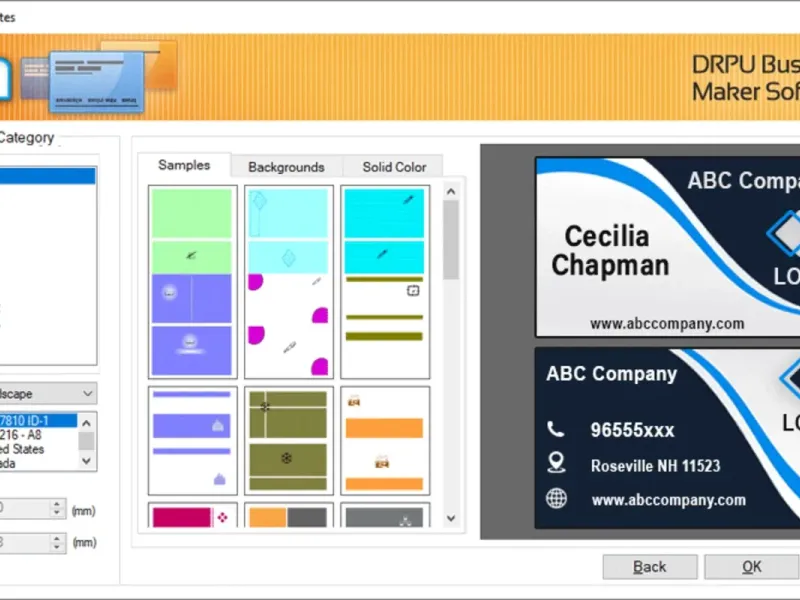Decrease the lower (mm) dimension stepper

57,547
